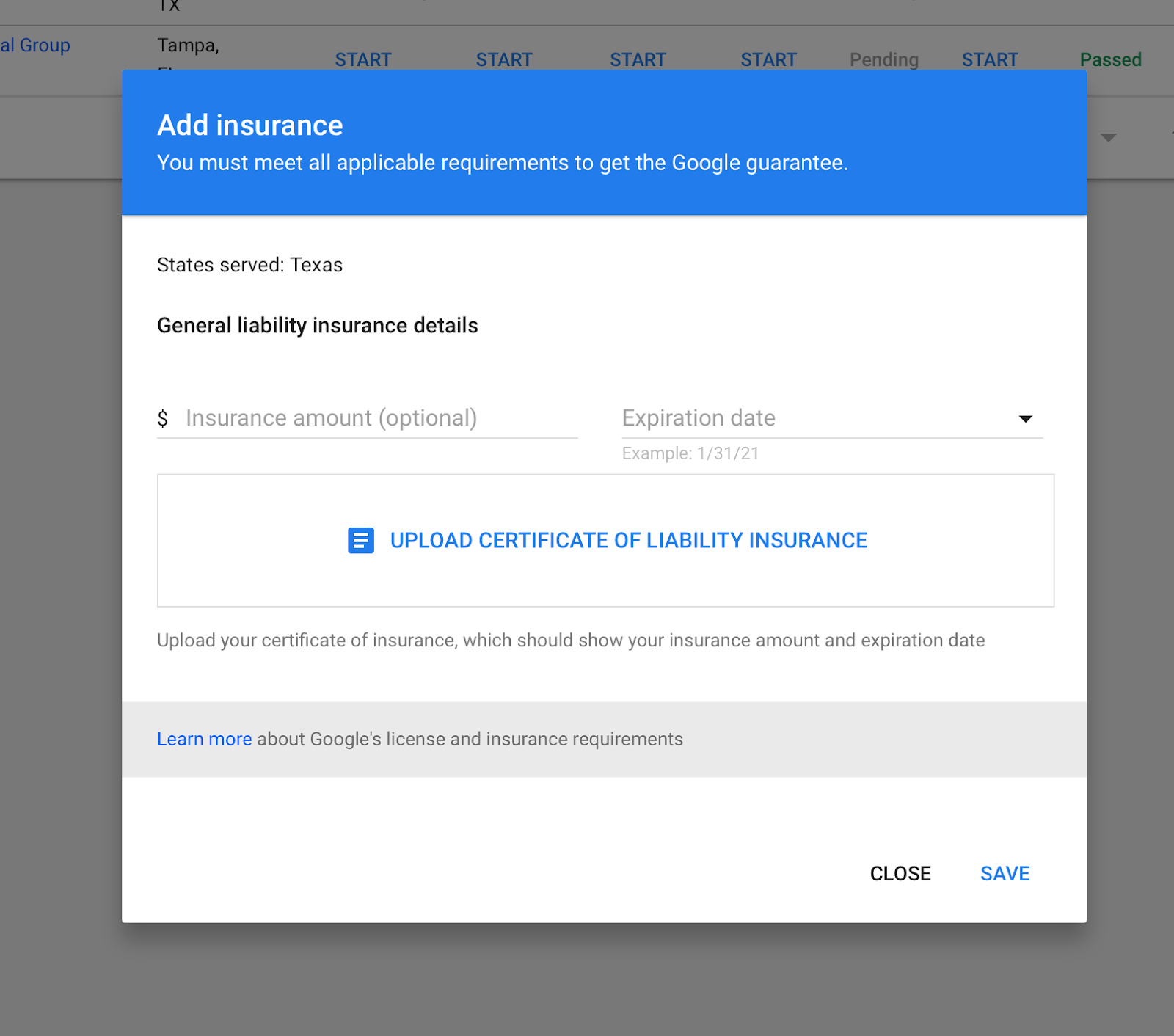
Task: Click the START link between Pending and Passed
Action: coord(990,59)
